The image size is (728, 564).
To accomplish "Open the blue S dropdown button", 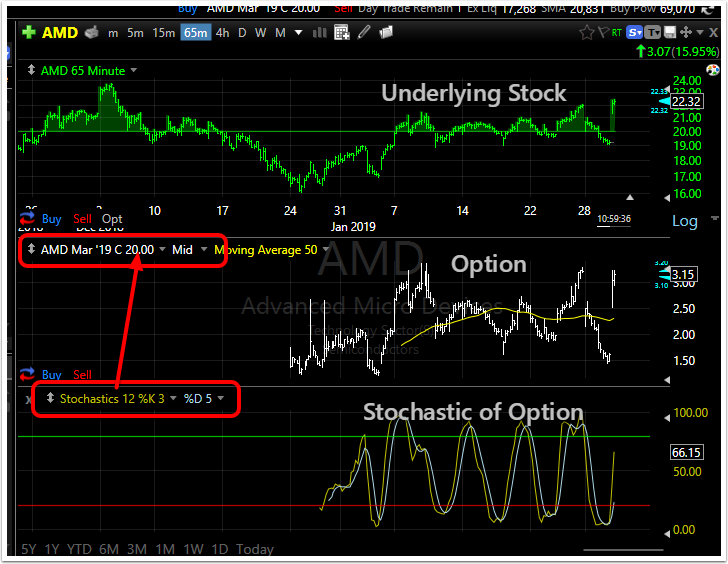I will (x=634, y=32).
